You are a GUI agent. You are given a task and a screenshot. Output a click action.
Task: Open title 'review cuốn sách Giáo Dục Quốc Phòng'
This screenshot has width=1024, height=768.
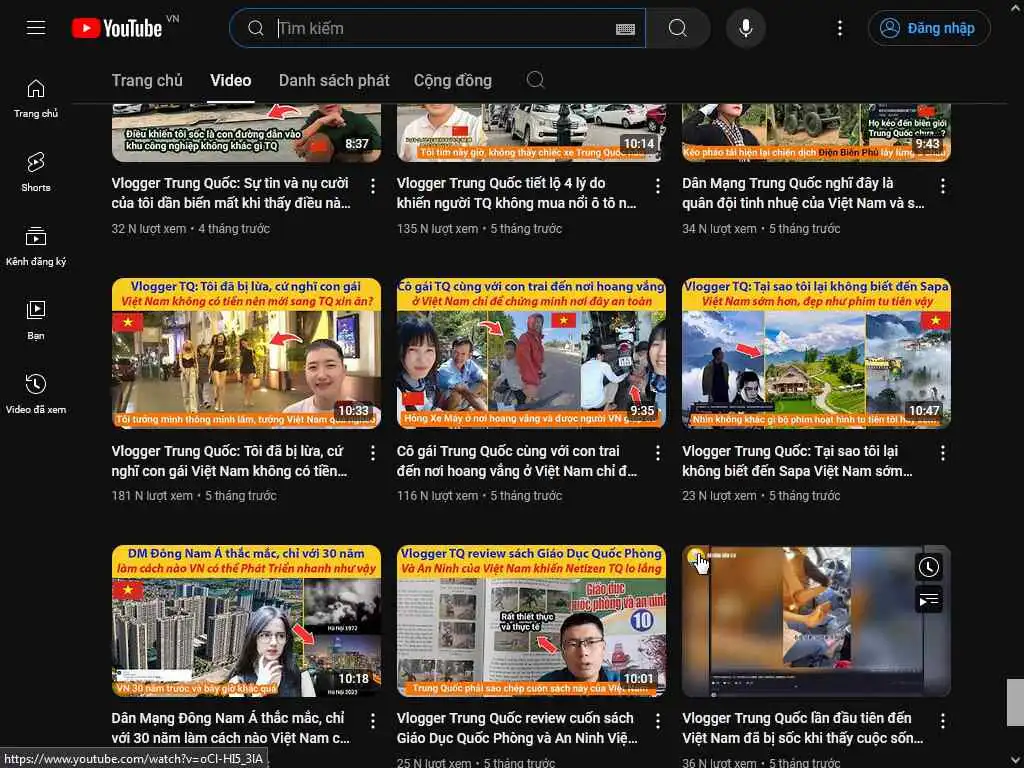point(517,728)
